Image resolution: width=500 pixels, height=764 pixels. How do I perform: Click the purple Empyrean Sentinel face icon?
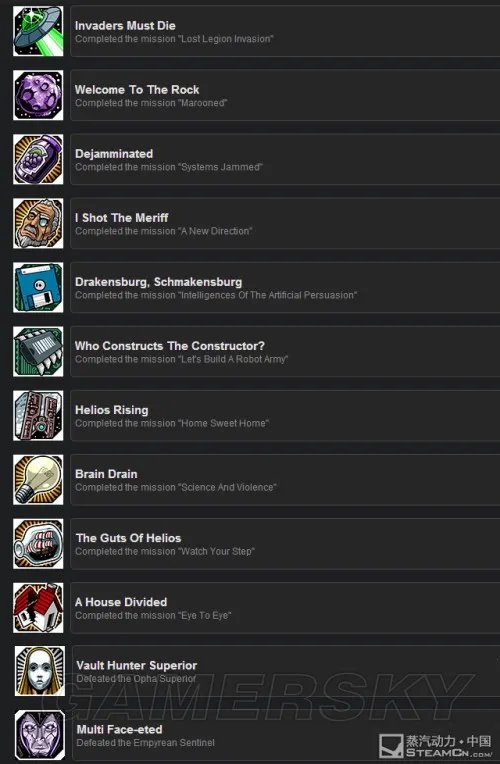pos(39,735)
